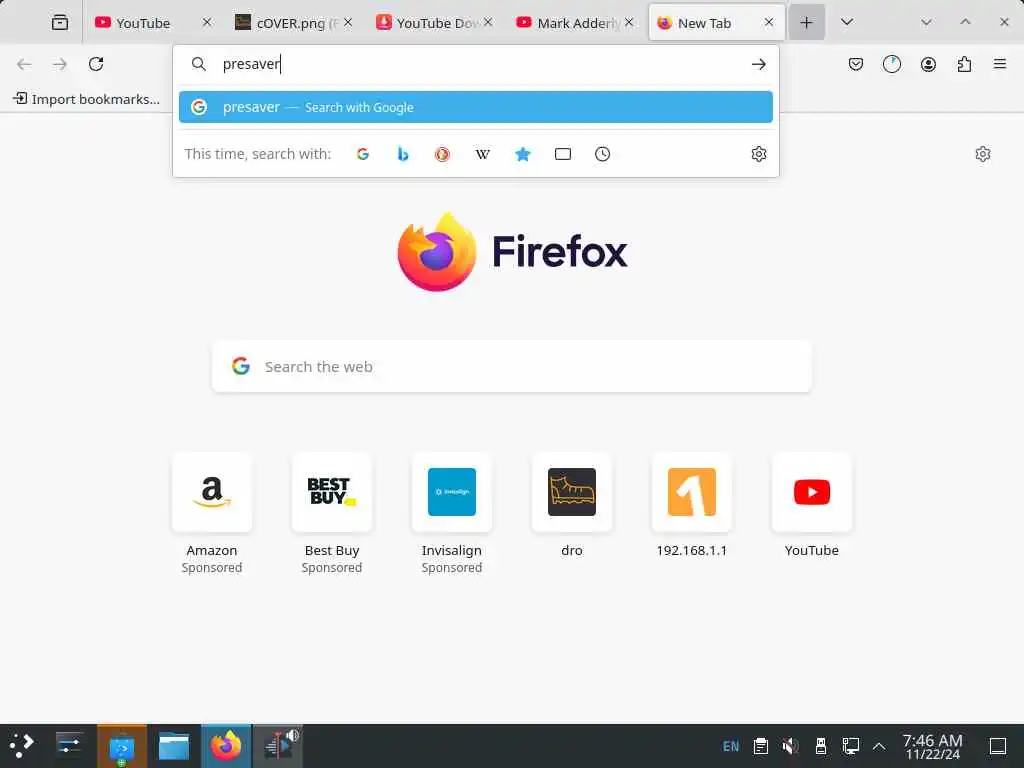Click the show desktop button
Viewport: 1024px width, 768px height.
pos(998,746)
